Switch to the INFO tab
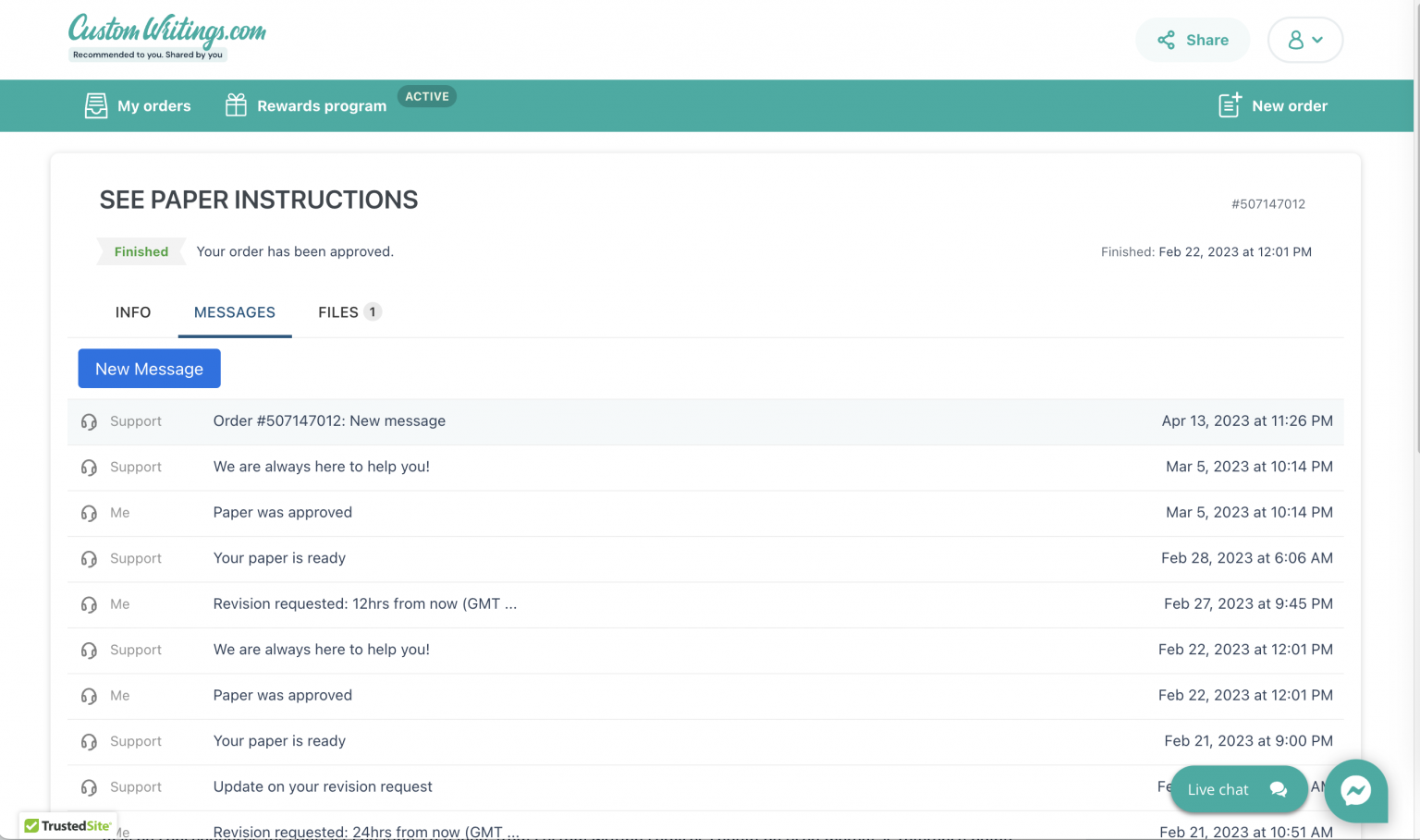 (x=133, y=312)
